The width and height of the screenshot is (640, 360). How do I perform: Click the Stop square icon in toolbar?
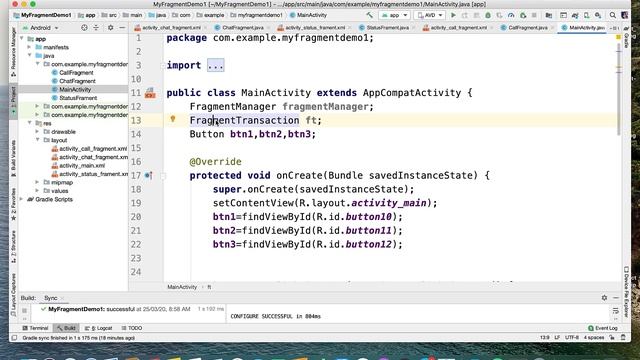534,15
